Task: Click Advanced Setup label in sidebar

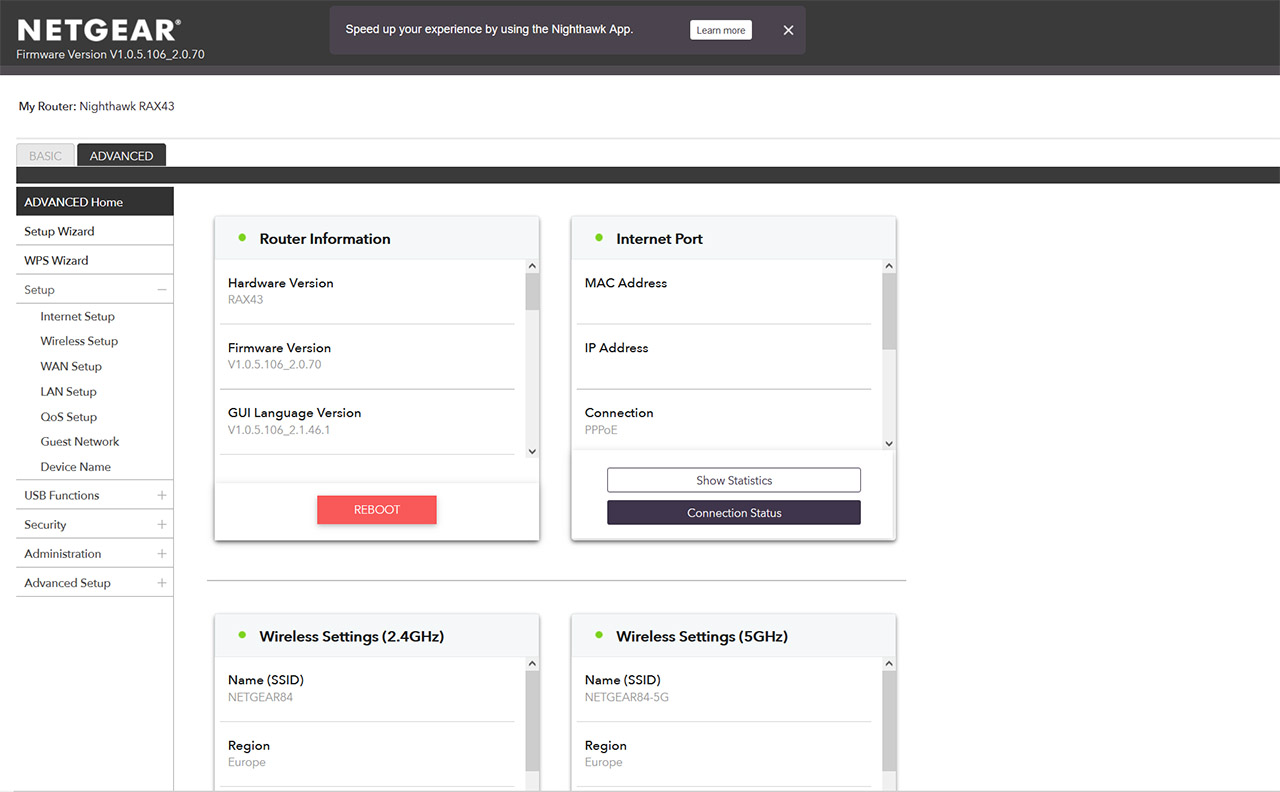Action: pos(67,582)
